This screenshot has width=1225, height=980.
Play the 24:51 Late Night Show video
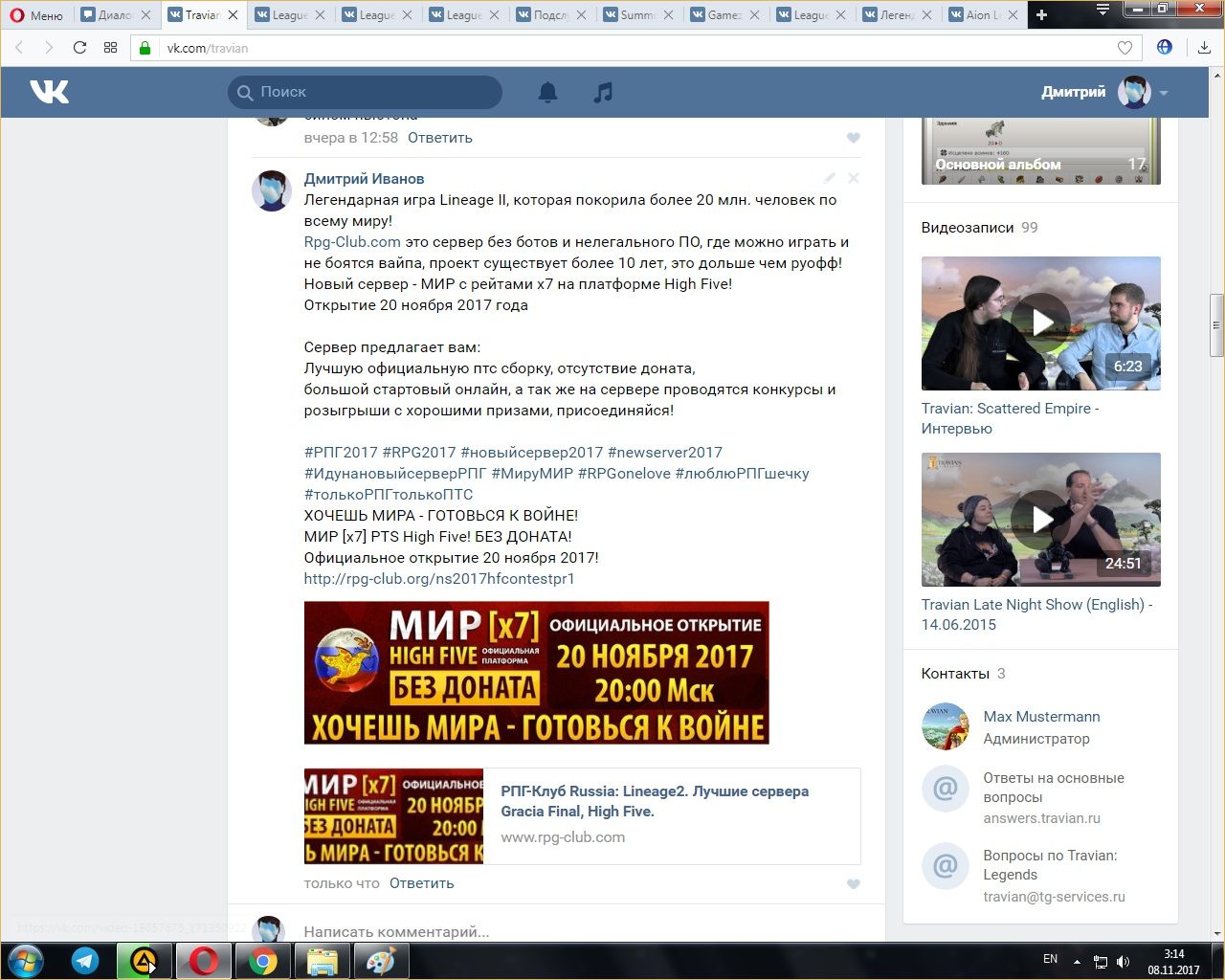pos(1041,520)
